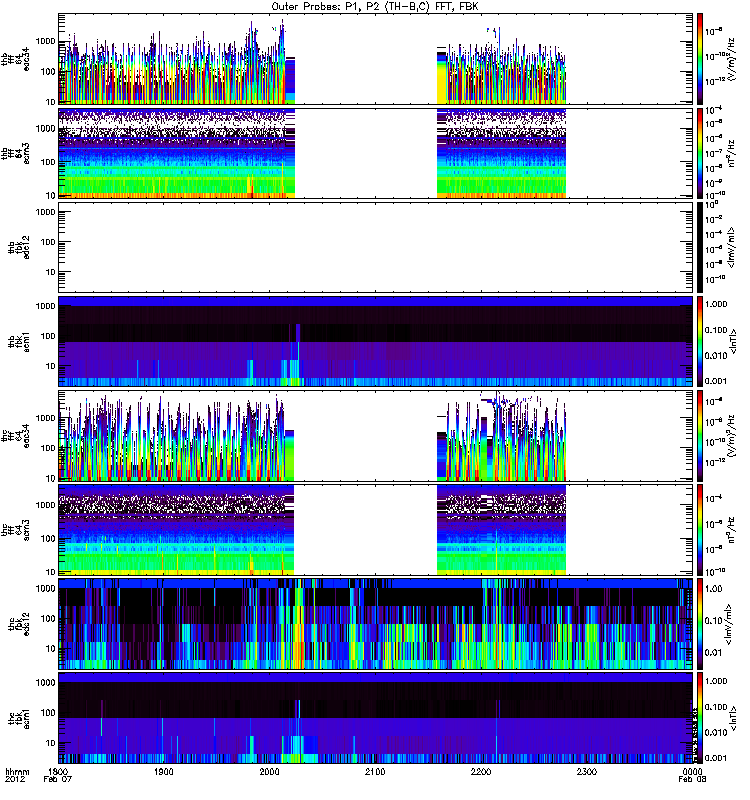Click the color bar beside thc fff scm3 panel
Screen dimensions: 750x800
point(700,530)
